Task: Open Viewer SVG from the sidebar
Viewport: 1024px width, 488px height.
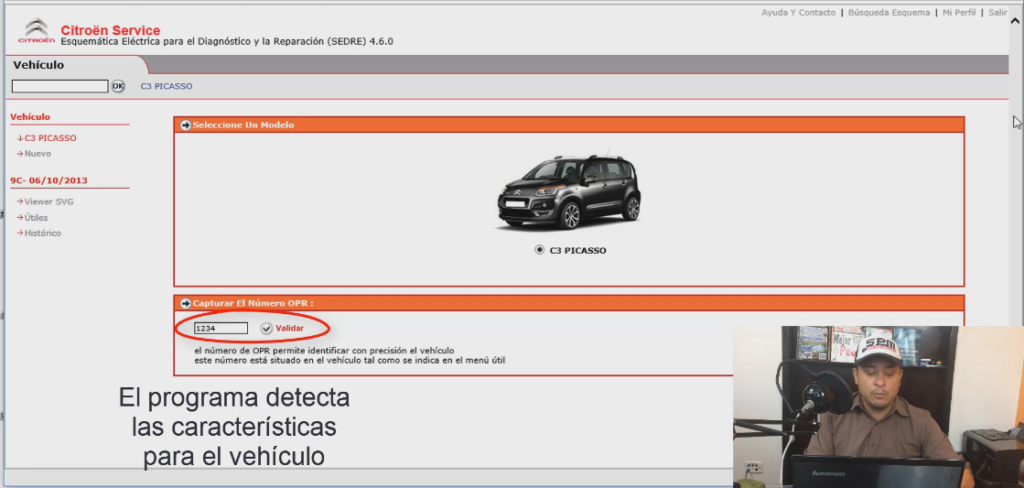Action: 49,202
